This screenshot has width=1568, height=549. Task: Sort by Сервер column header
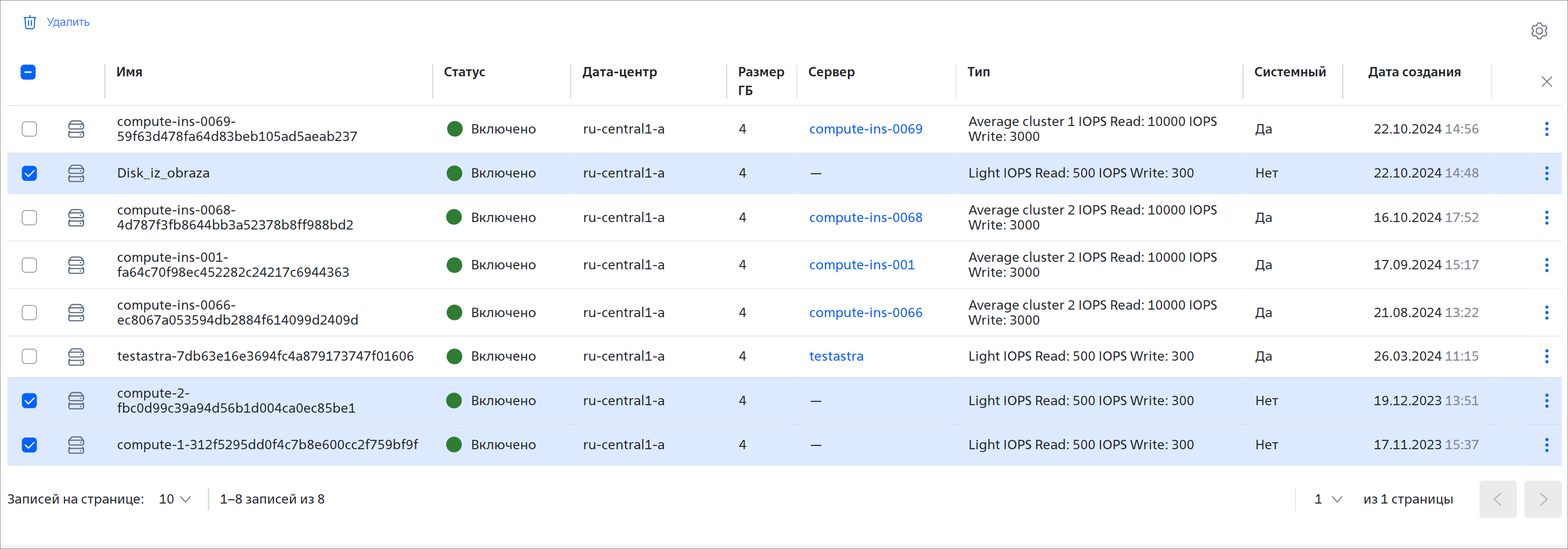pyautogui.click(x=832, y=72)
